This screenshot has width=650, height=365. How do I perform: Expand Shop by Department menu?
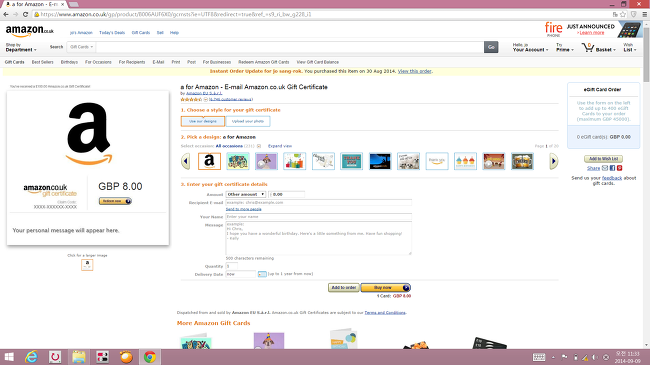coord(21,47)
